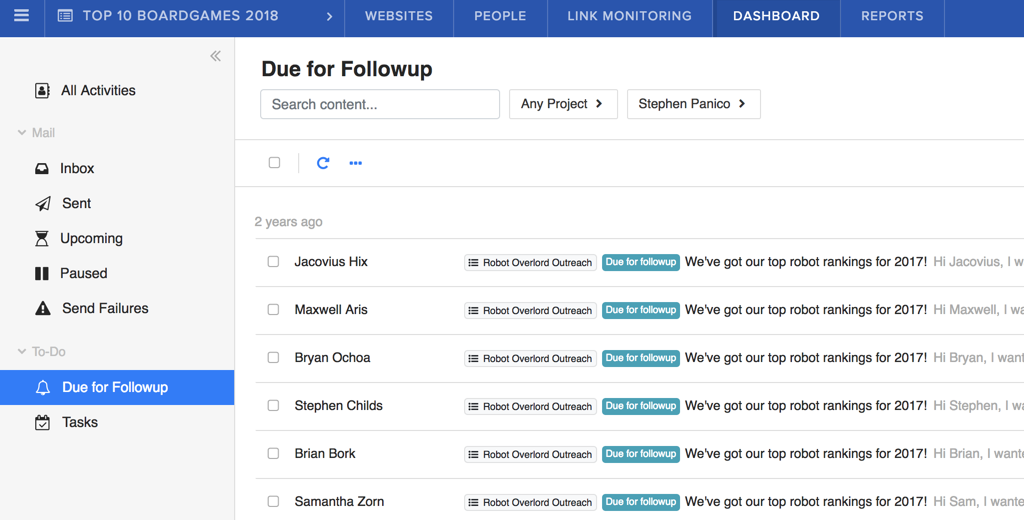Switch to the Link Monitoring tab
1024x520 pixels.
click(629, 16)
